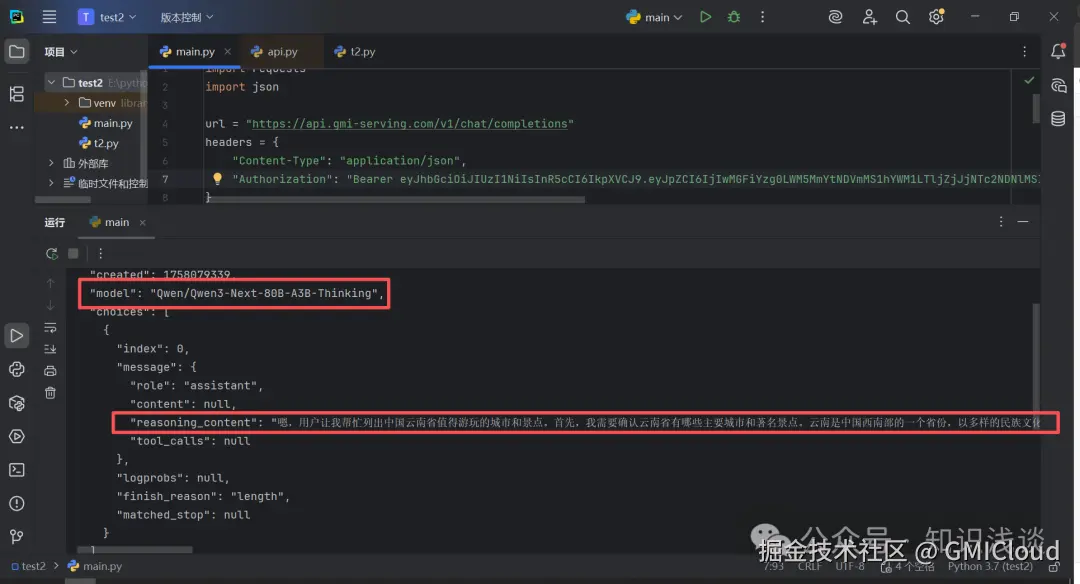Screen dimensions: 1080x584
Task: Toggle the Project tool window folder icon
Action: click(x=17, y=52)
